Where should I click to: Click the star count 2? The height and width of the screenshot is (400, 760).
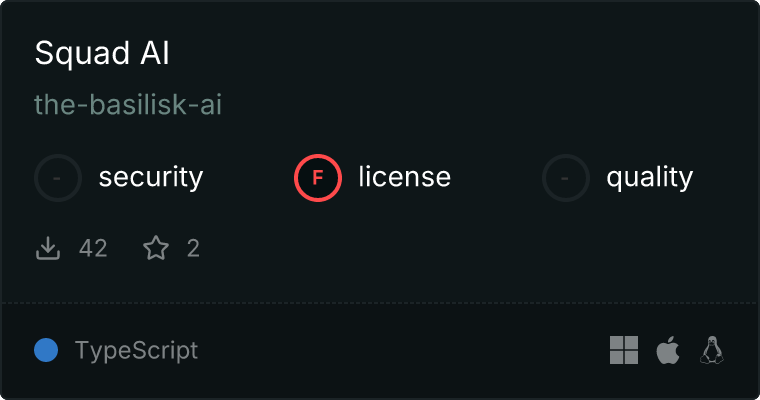pyautogui.click(x=193, y=248)
